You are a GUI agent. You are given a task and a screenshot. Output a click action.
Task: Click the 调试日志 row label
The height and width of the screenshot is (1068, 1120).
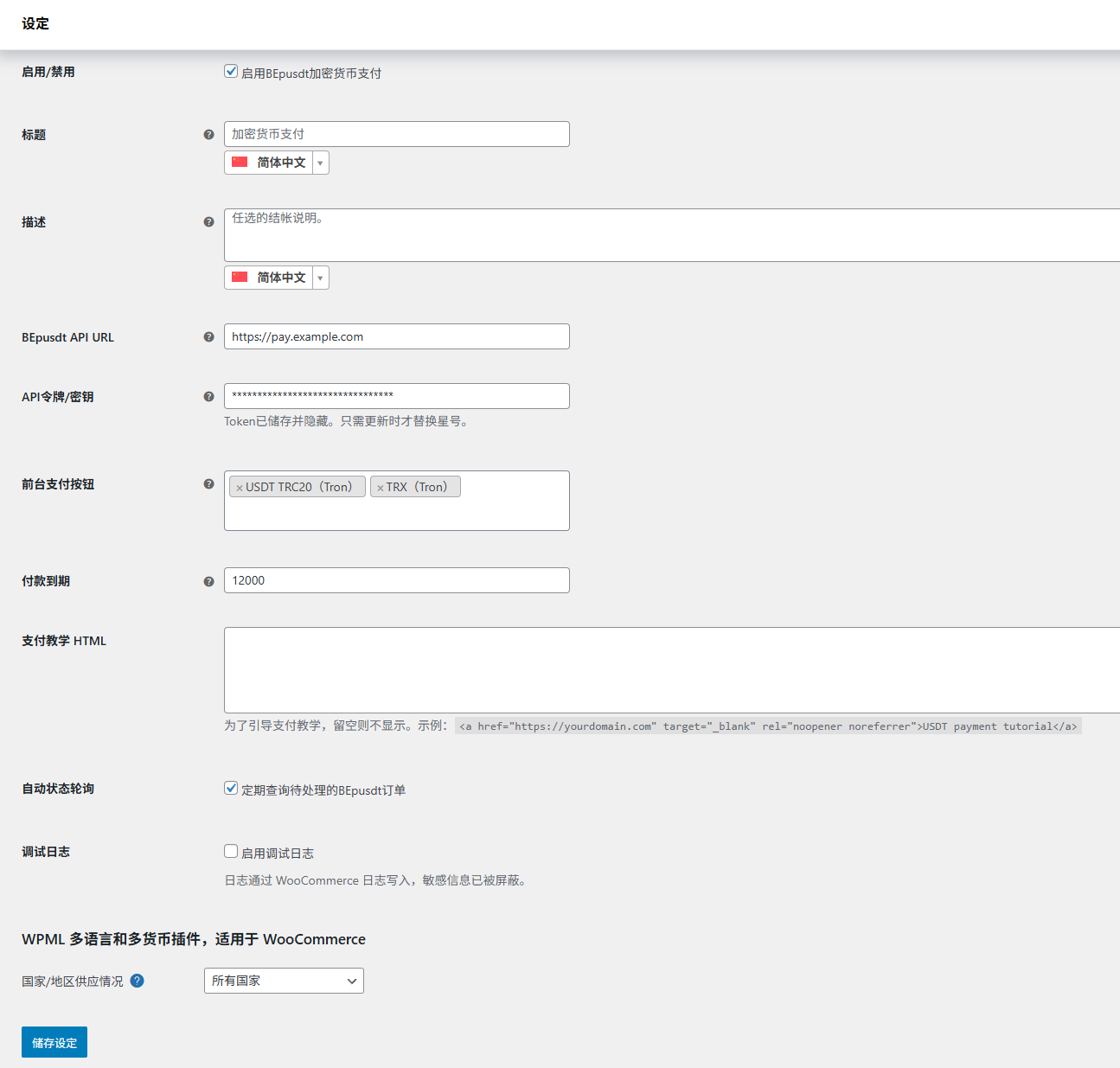point(46,852)
